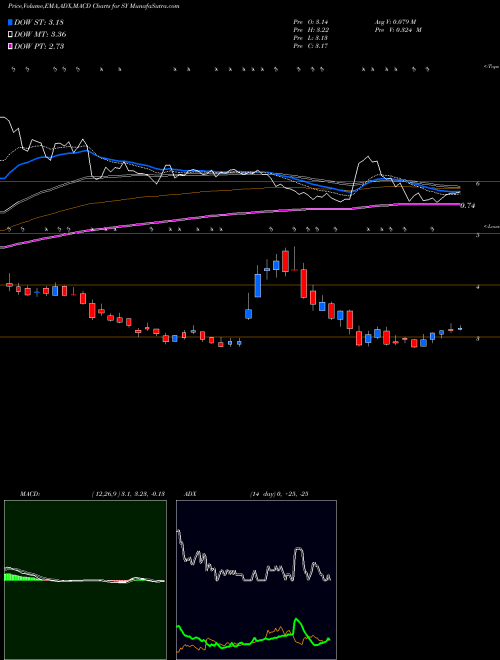500x660 pixels.
Task: Click the 'MACD:' panel heading
Action: click(x=30, y=494)
